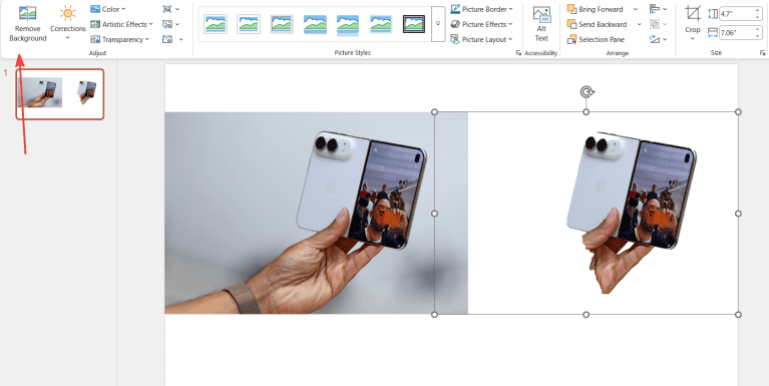
Task: Decrease width with the down stepper
Action: click(758, 36)
